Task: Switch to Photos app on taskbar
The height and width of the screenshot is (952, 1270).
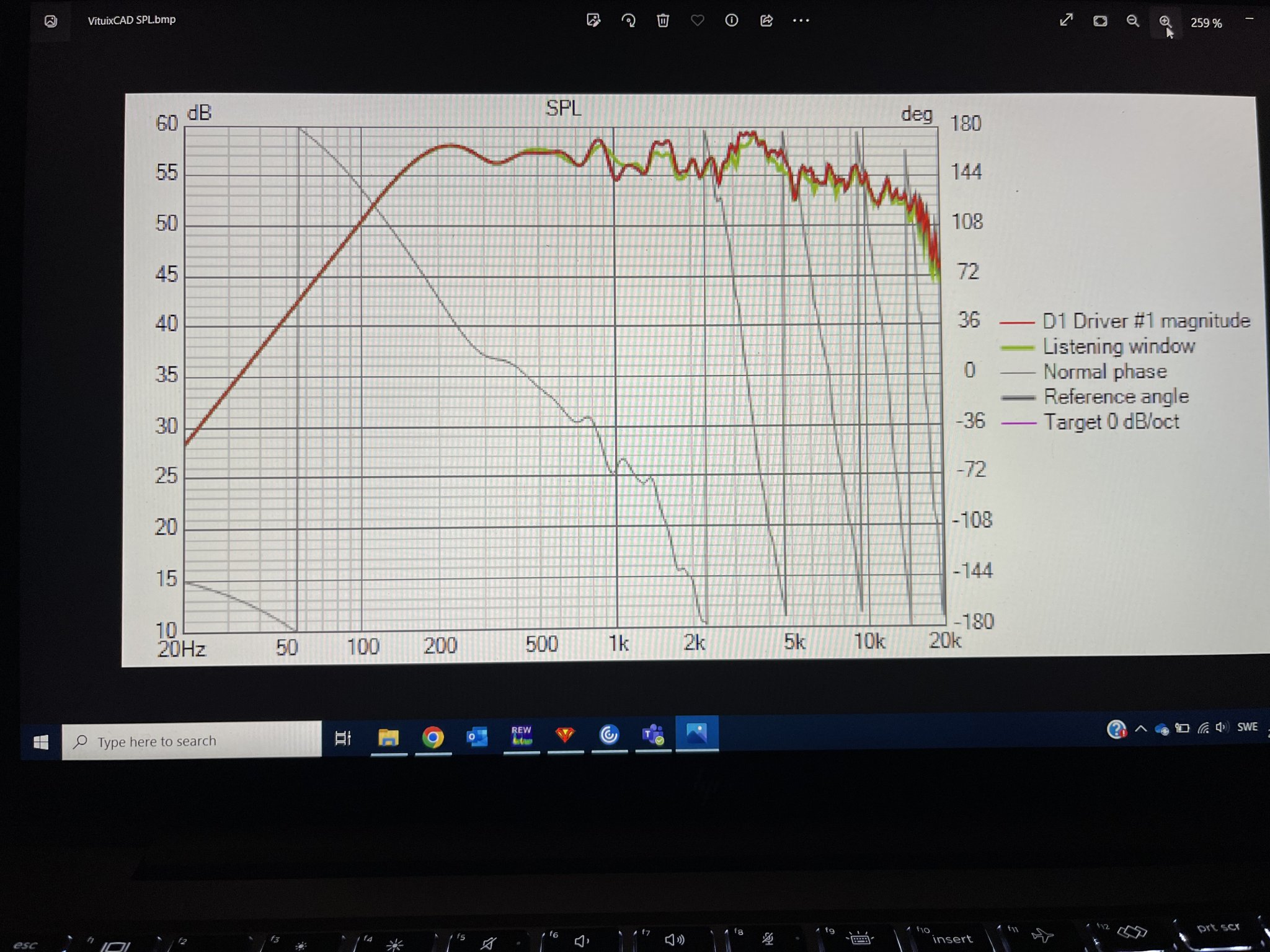Action: pos(697,733)
